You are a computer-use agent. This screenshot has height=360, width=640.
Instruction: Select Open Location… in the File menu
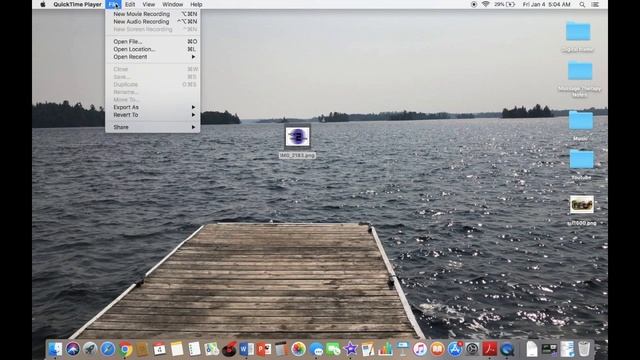point(153,49)
